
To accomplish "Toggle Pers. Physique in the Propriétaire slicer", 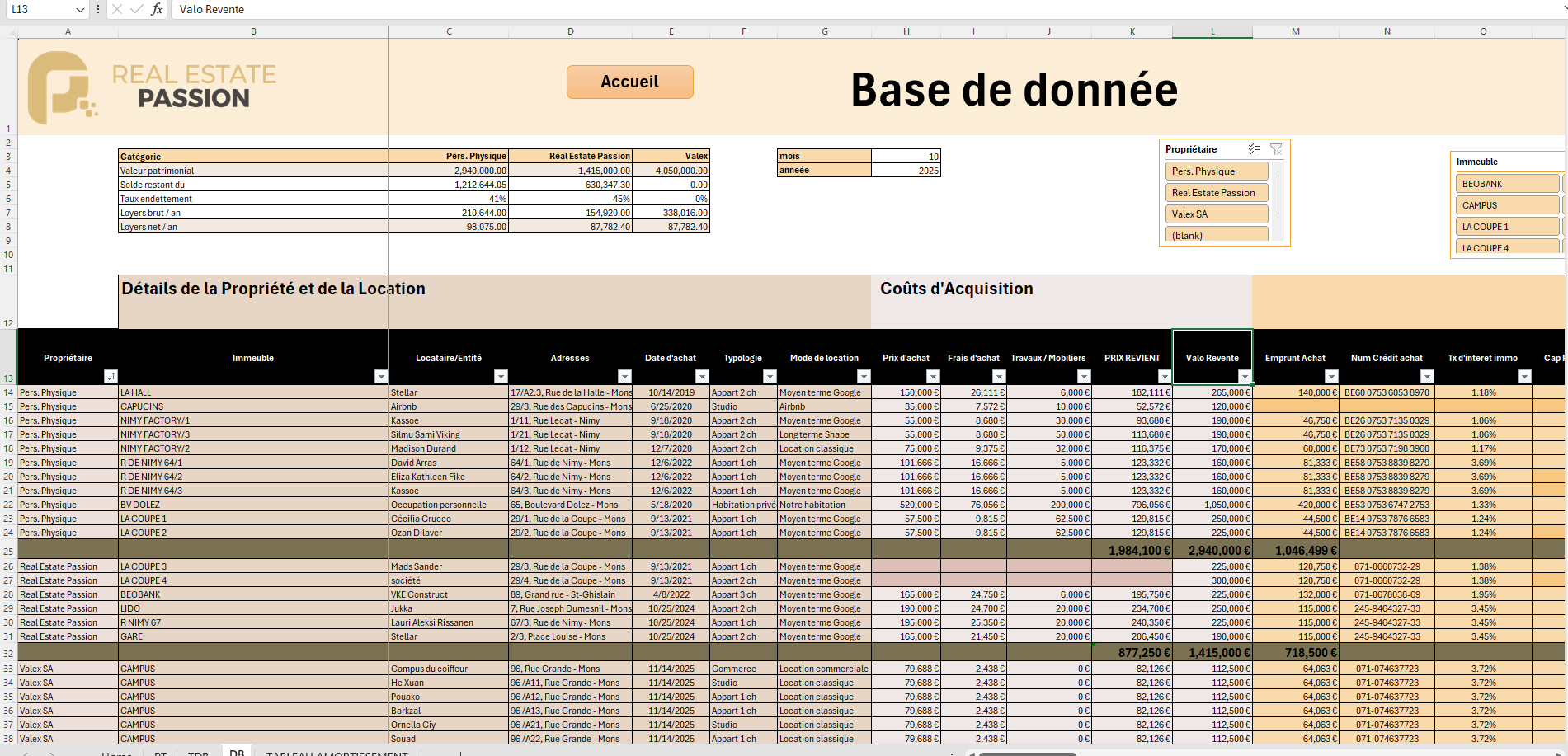I will tap(1217, 171).
